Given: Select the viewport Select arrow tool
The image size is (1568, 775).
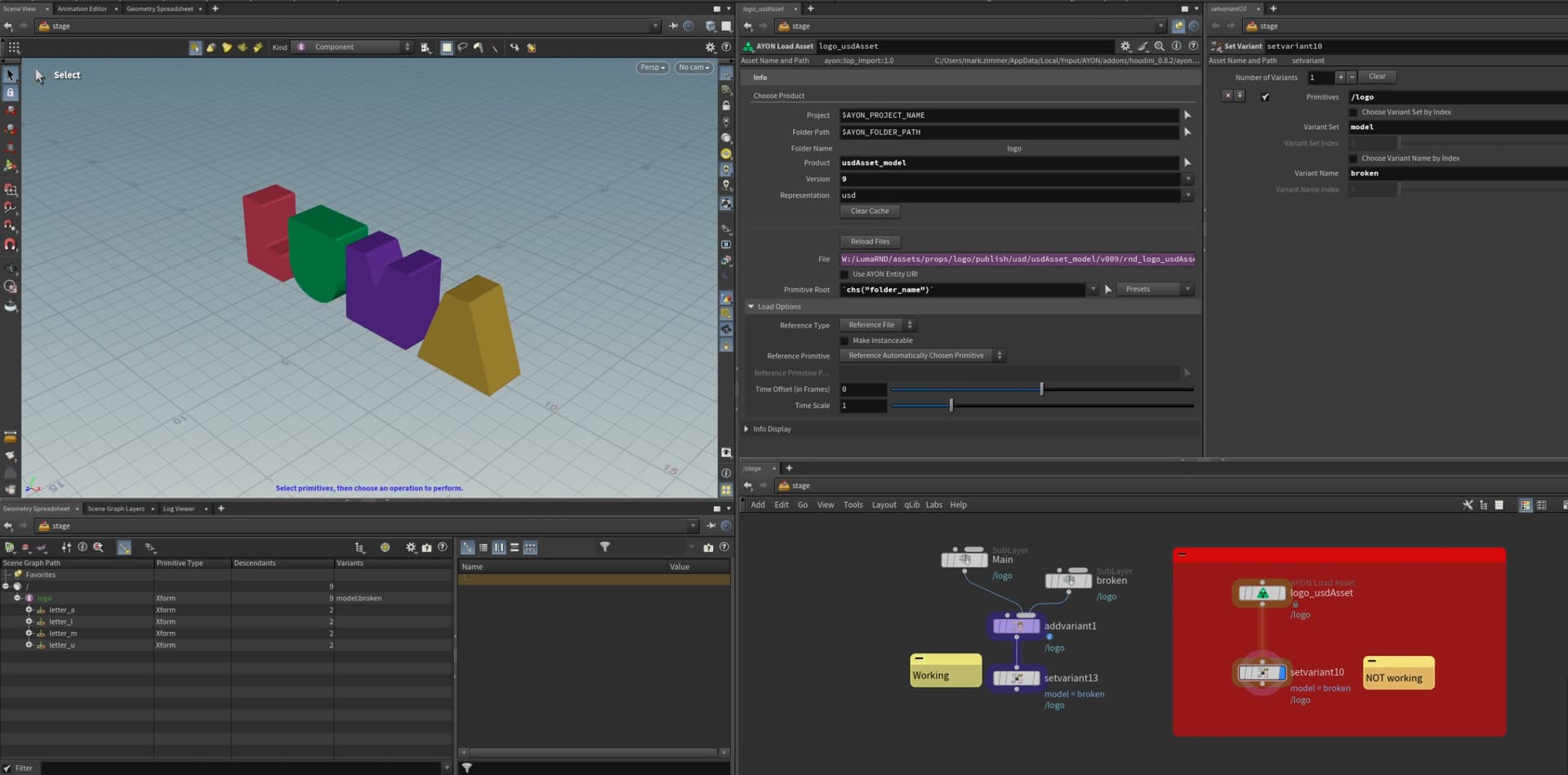Looking at the screenshot, I should [x=11, y=75].
